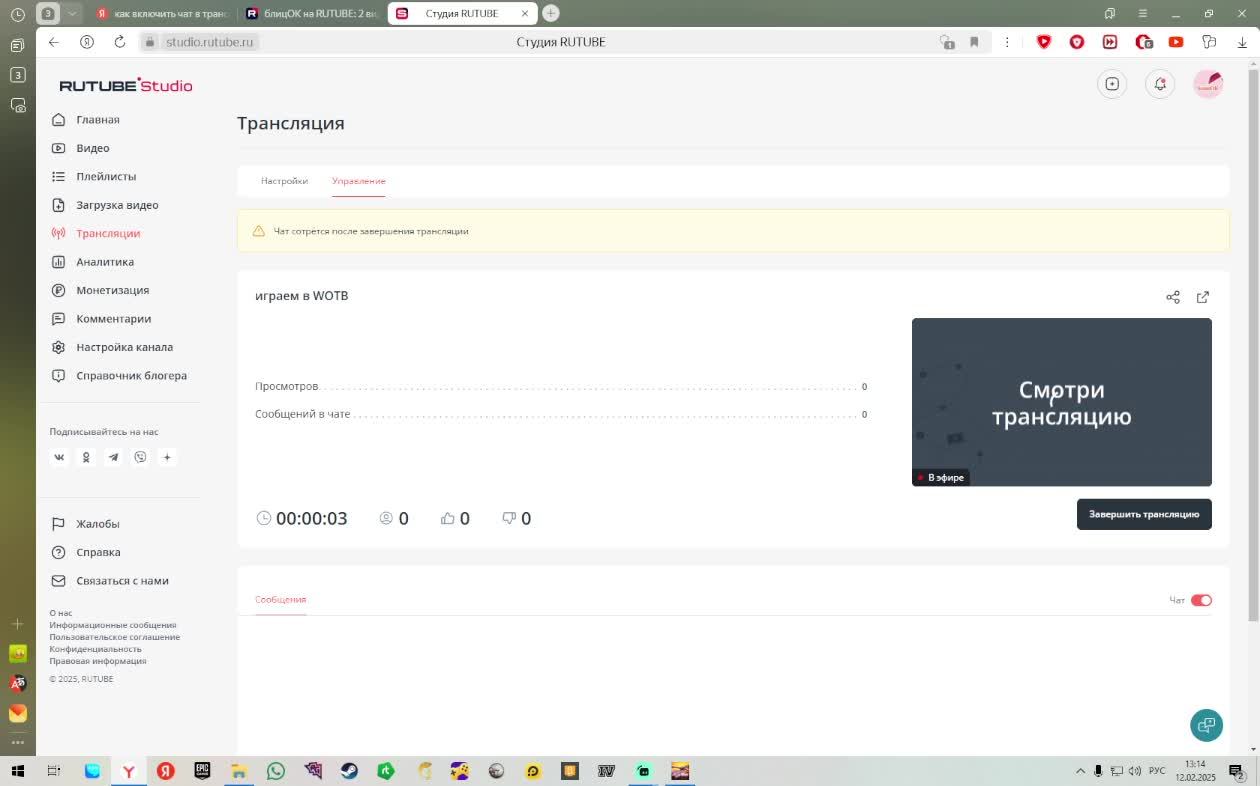Click the stream preview thumbnail
The height and width of the screenshot is (786, 1260).
point(1062,402)
